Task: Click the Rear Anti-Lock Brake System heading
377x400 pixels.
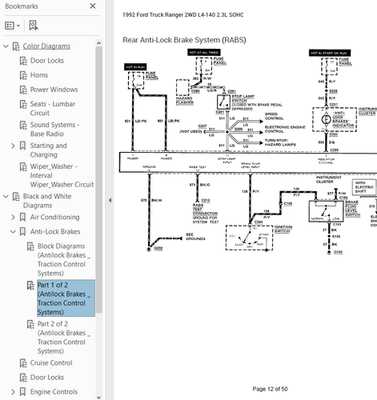Action: pos(184,40)
